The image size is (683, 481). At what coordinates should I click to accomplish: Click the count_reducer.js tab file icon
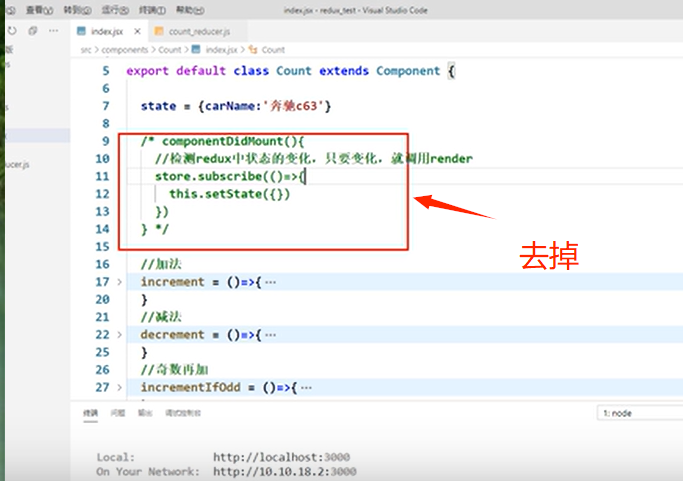click(x=159, y=31)
